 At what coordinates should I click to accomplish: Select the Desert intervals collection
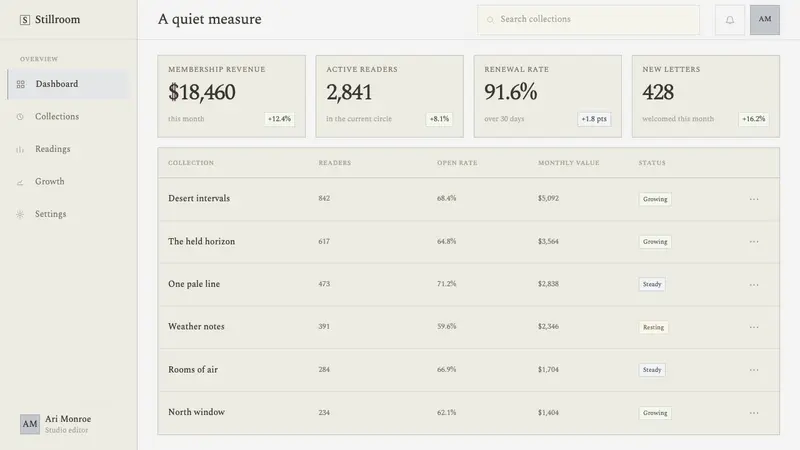click(199, 198)
